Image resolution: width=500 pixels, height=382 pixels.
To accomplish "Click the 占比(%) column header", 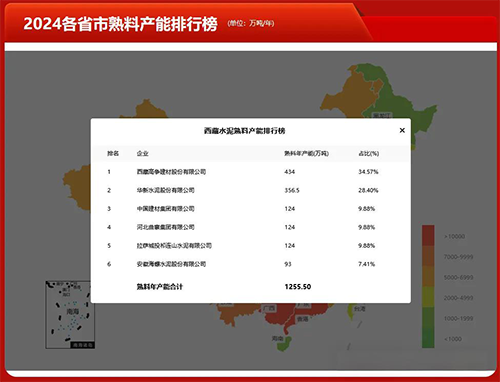I will coord(368,153).
